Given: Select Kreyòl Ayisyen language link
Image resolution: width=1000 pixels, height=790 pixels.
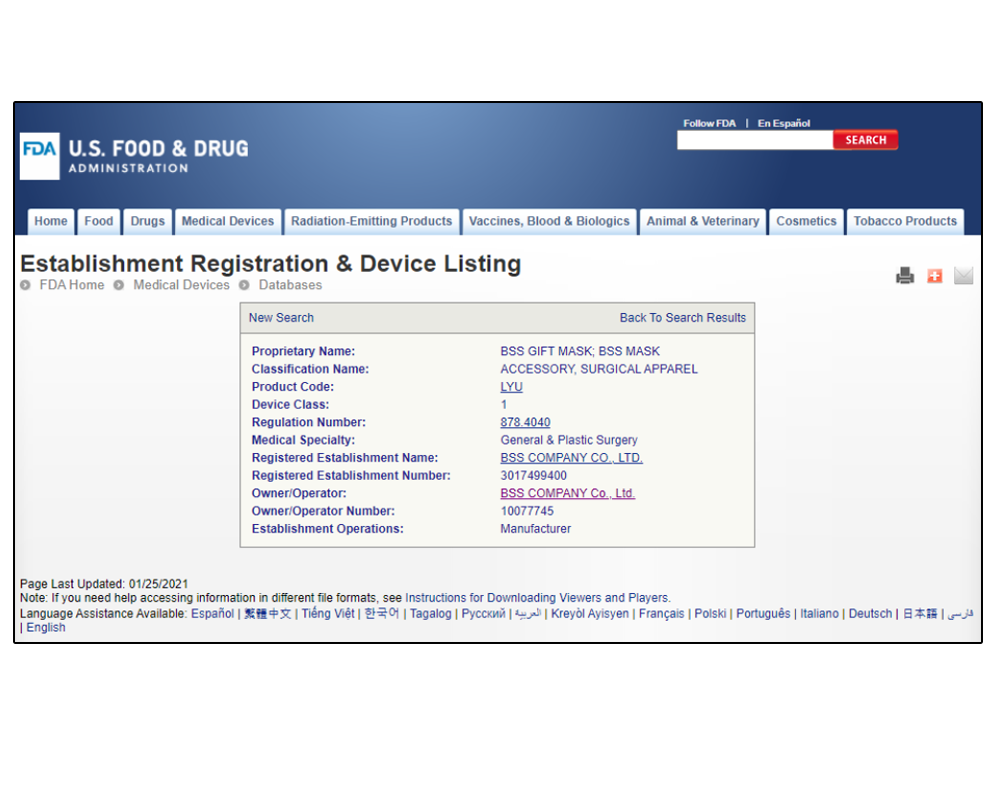Looking at the screenshot, I should pyautogui.click(x=590, y=613).
